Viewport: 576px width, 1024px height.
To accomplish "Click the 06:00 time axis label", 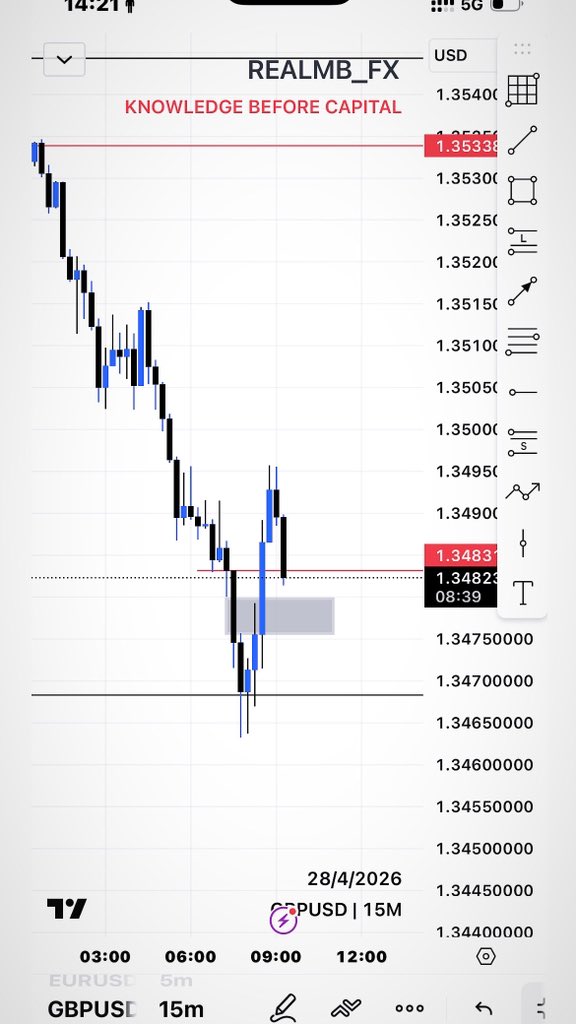I will coord(191,957).
